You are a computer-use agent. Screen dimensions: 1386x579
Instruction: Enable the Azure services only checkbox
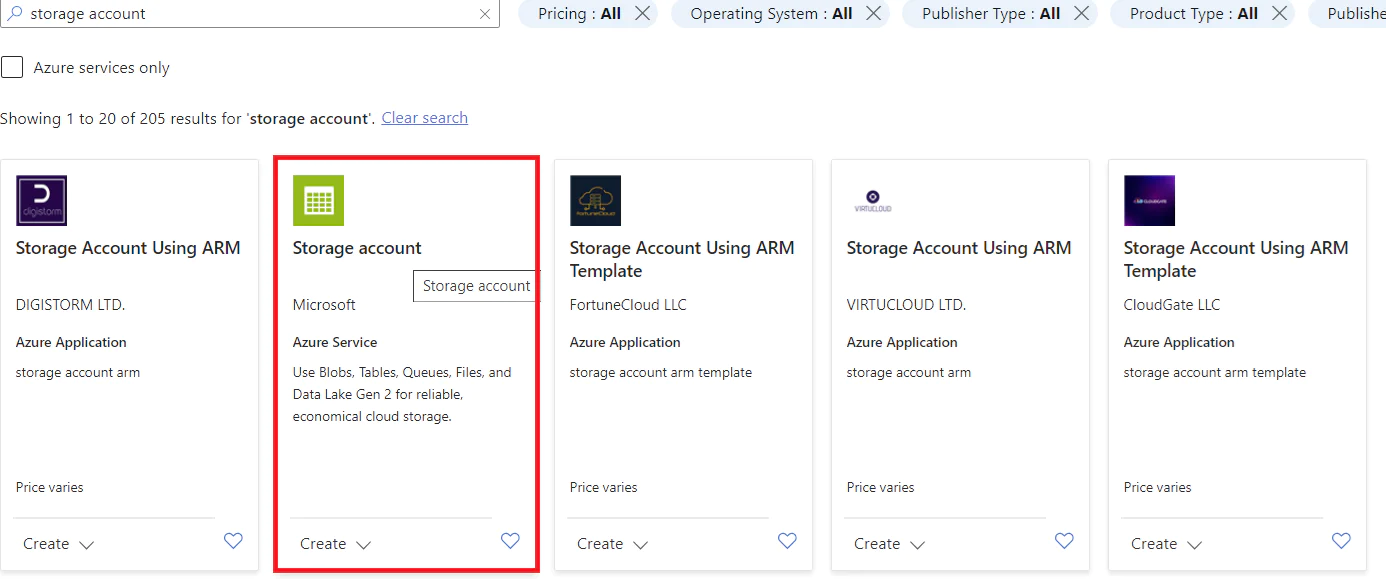[x=12, y=67]
